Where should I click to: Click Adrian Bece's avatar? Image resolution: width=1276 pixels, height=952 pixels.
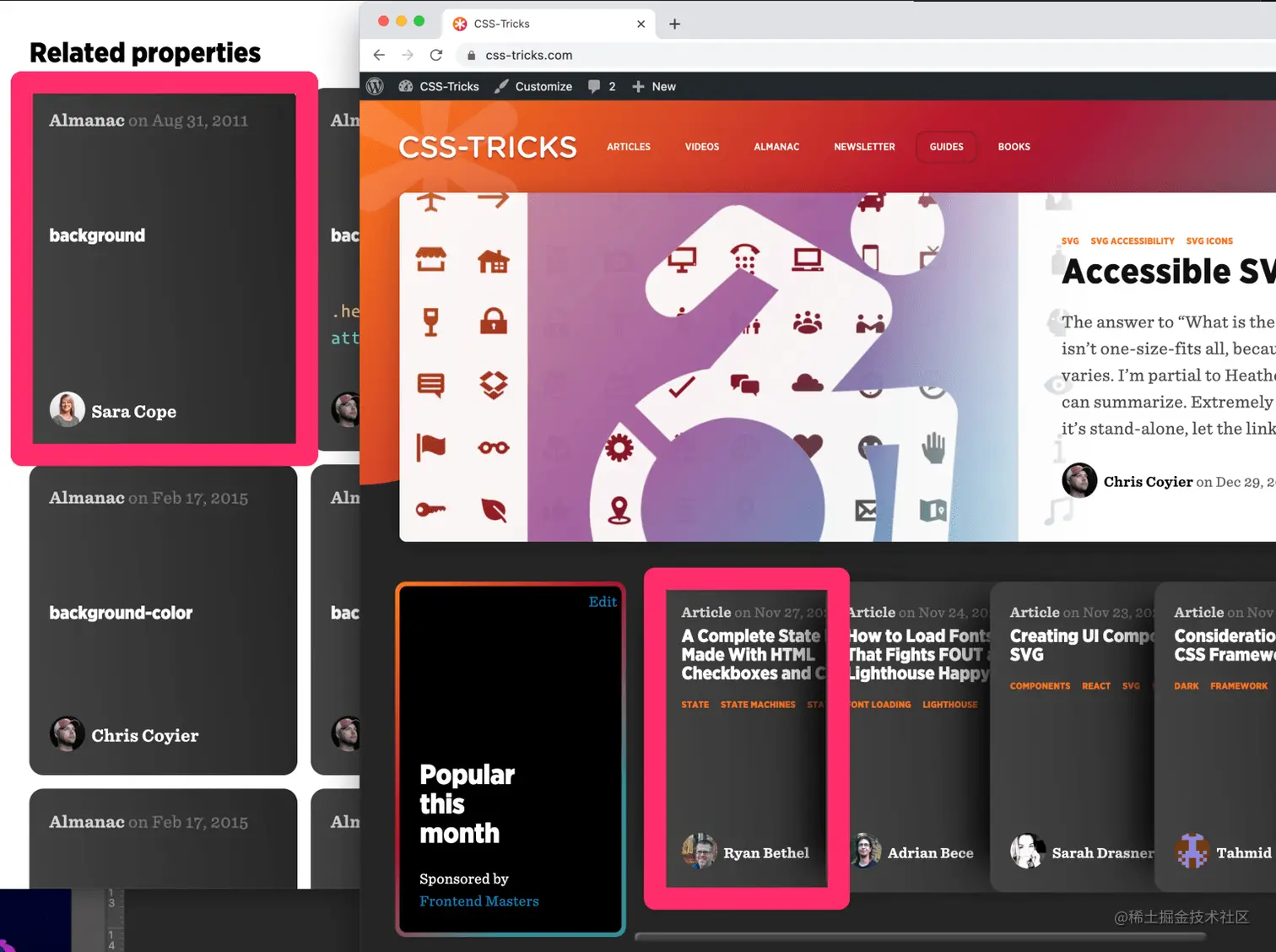pos(864,851)
